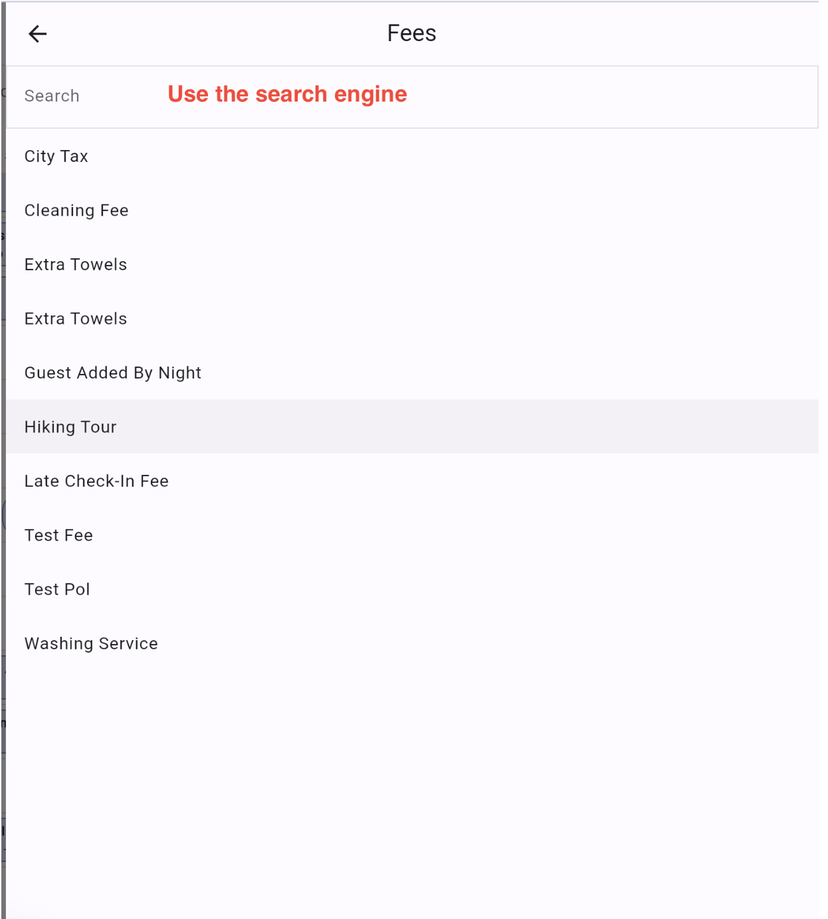Image resolution: width=828 pixels, height=919 pixels.
Task: Choose Washing Service from fees list
Action: [x=412, y=643]
